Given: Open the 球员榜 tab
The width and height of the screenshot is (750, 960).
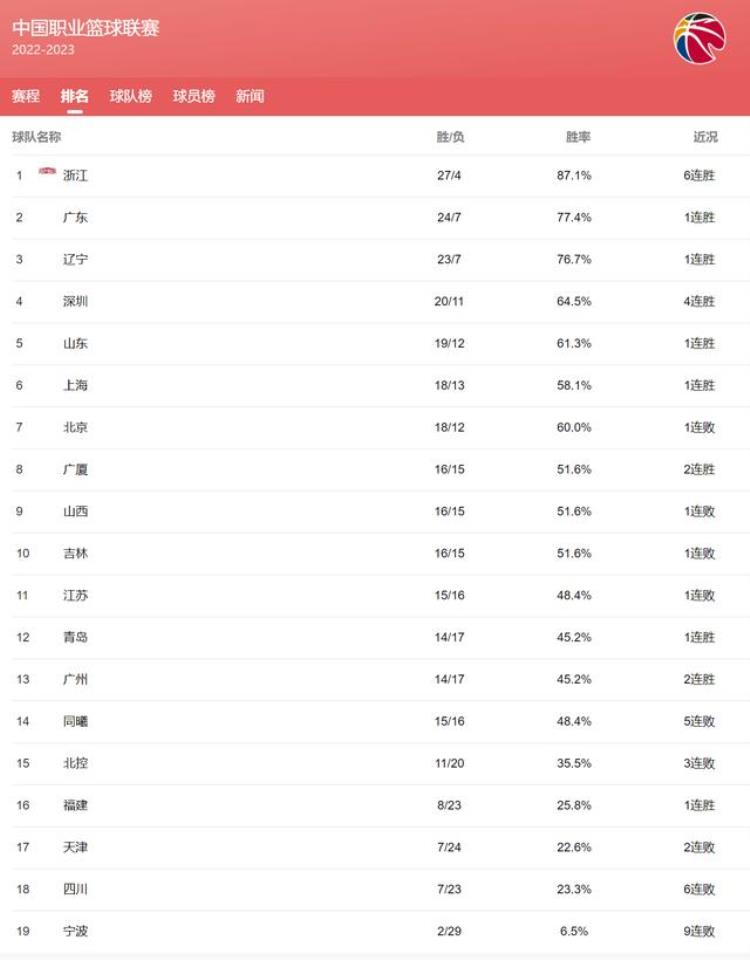Looking at the screenshot, I should coord(194,96).
